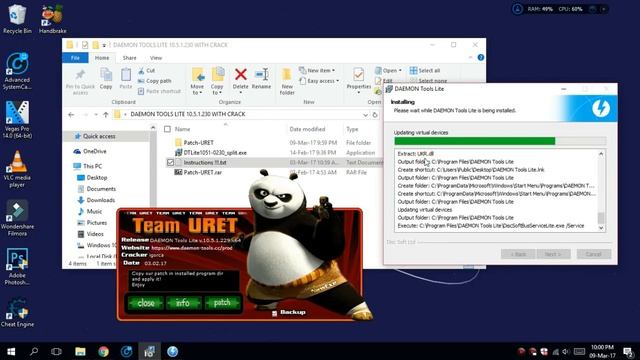
Task: Tick the Backup checkbox in Team URET patcher
Action: (274, 313)
